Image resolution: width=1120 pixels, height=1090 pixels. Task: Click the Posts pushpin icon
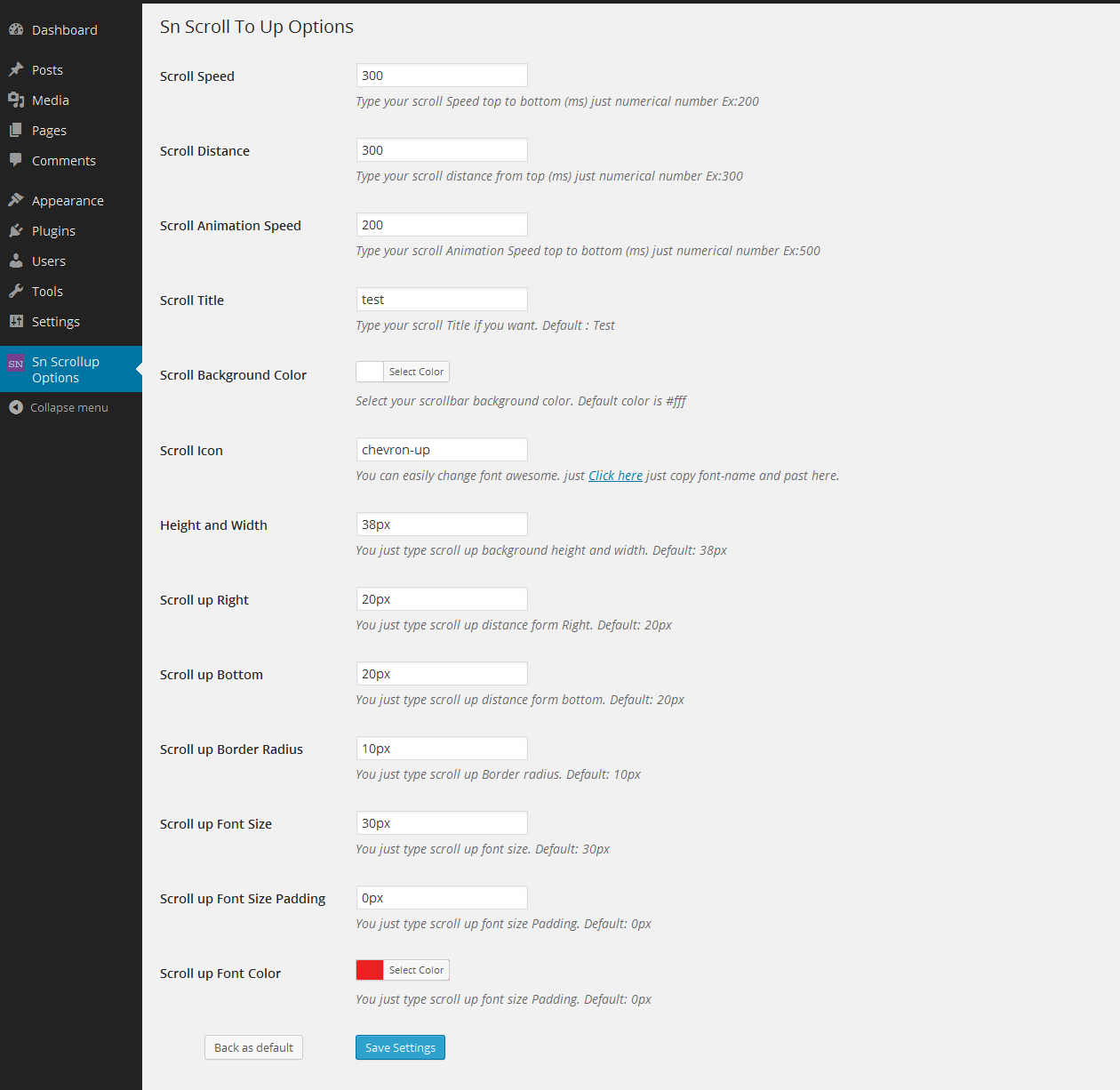16,69
